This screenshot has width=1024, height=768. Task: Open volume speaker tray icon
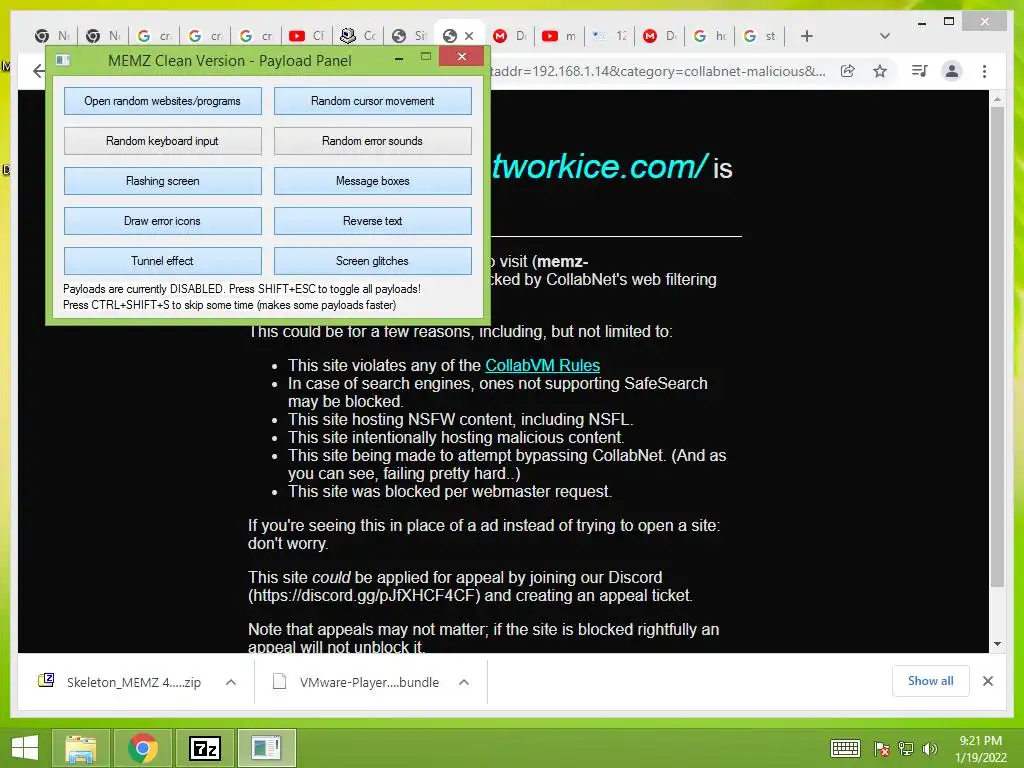click(x=929, y=748)
